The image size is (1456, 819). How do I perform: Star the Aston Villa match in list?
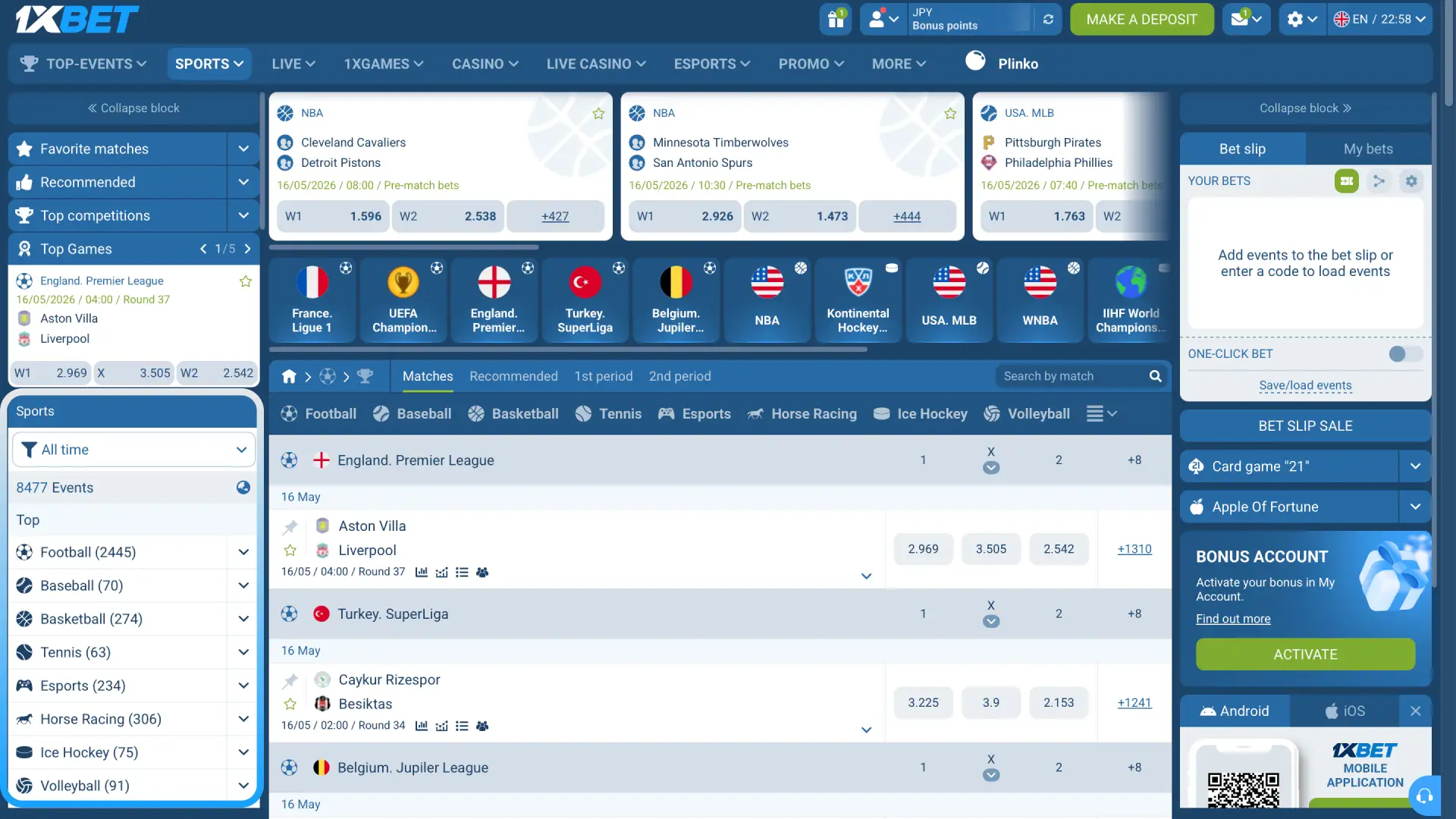pos(290,551)
